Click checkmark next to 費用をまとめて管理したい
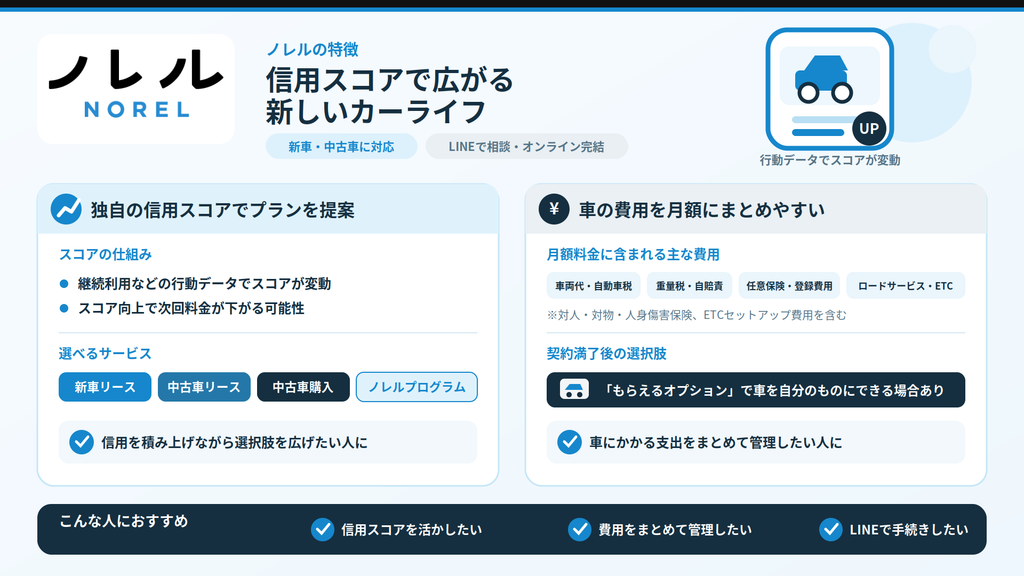Viewport: 1024px width, 576px height. point(579,529)
